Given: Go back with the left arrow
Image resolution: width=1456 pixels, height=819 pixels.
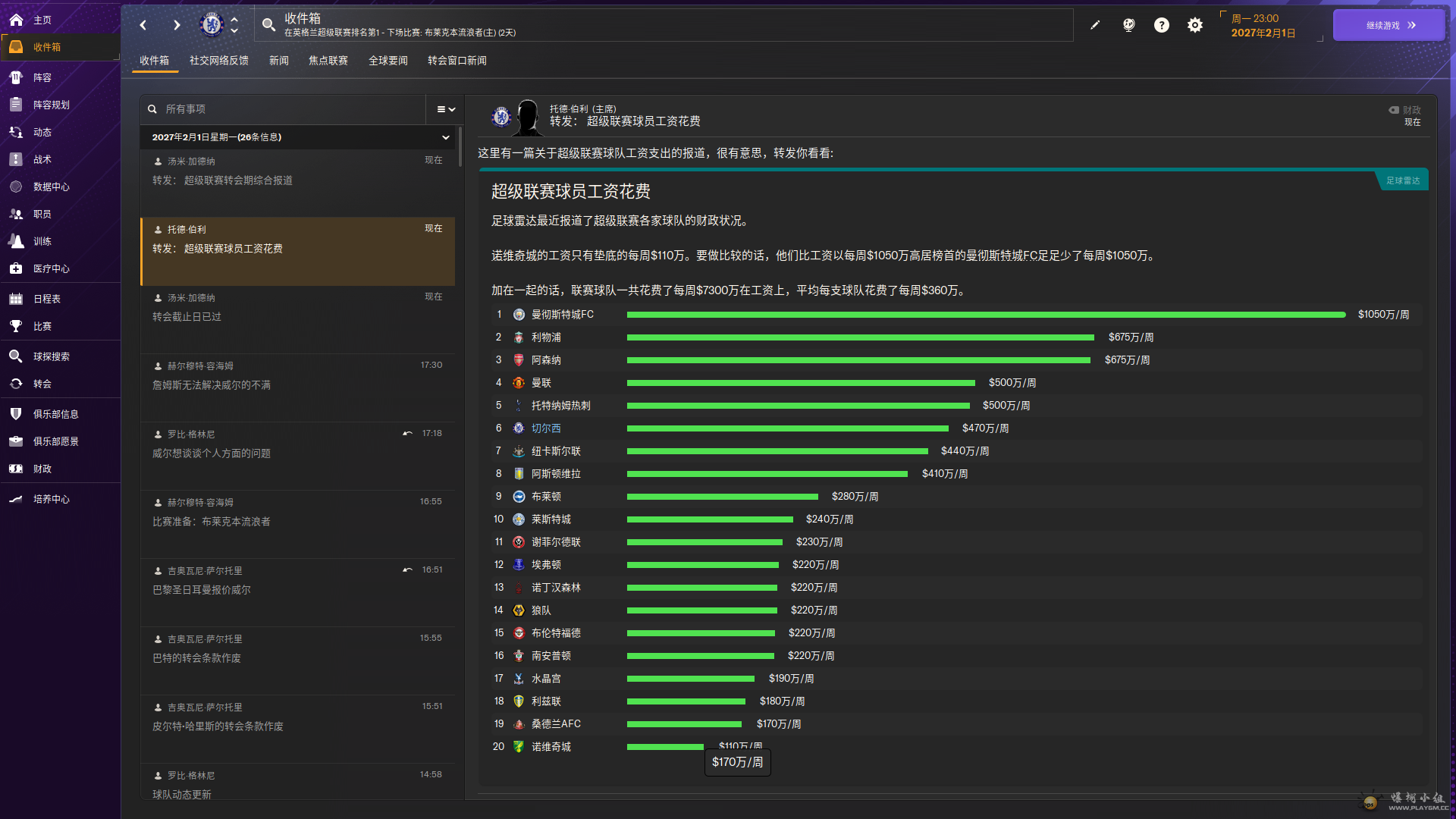Looking at the screenshot, I should pos(143,25).
